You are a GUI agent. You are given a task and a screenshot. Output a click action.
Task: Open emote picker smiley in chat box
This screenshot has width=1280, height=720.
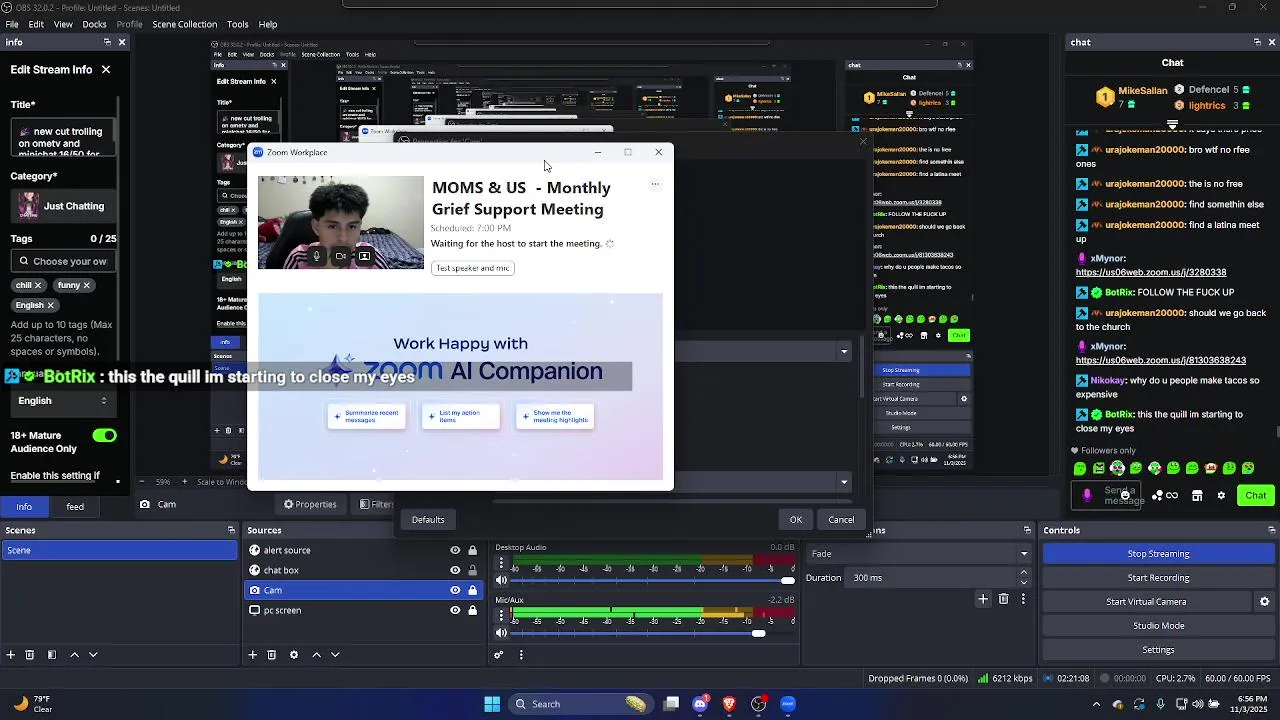(x=1125, y=495)
